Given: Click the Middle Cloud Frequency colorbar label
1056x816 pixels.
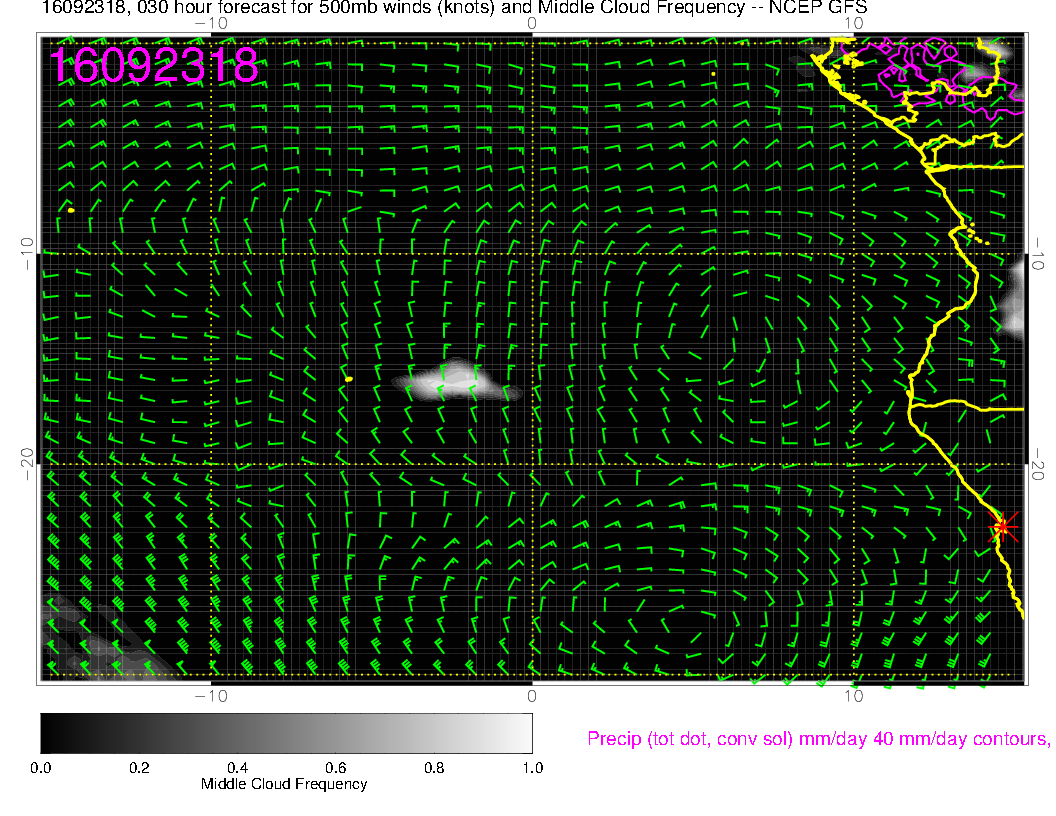Looking at the screenshot, I should 284,784.
